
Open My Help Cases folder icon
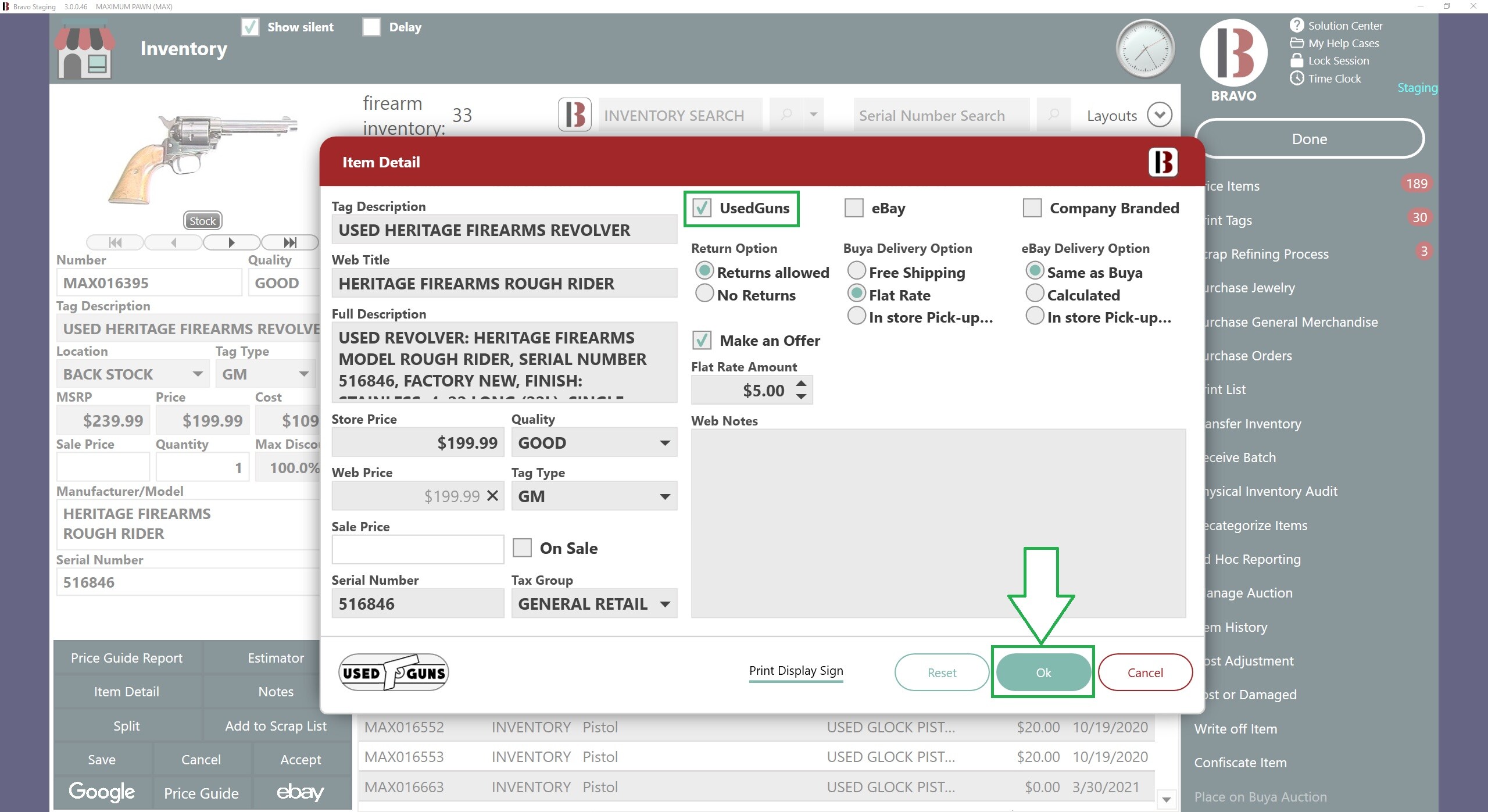coord(1297,43)
